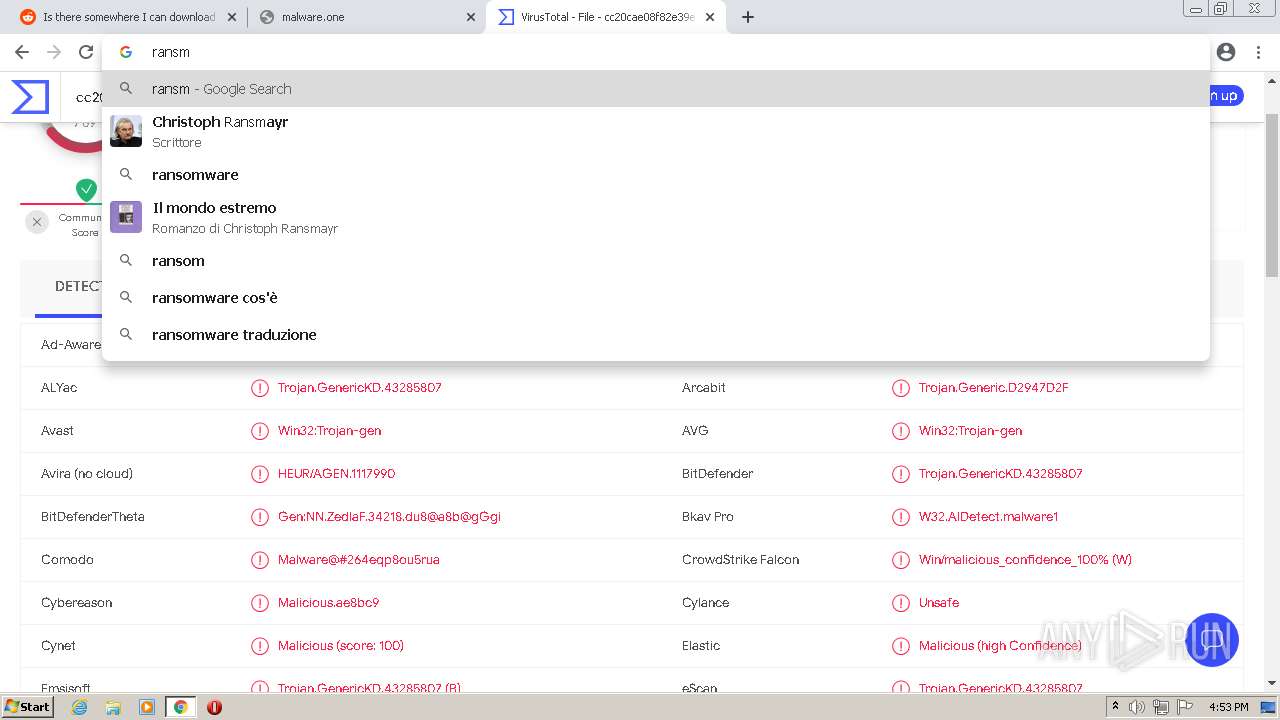
Task: Click the red security icon in taskbar
Action: tap(214, 707)
